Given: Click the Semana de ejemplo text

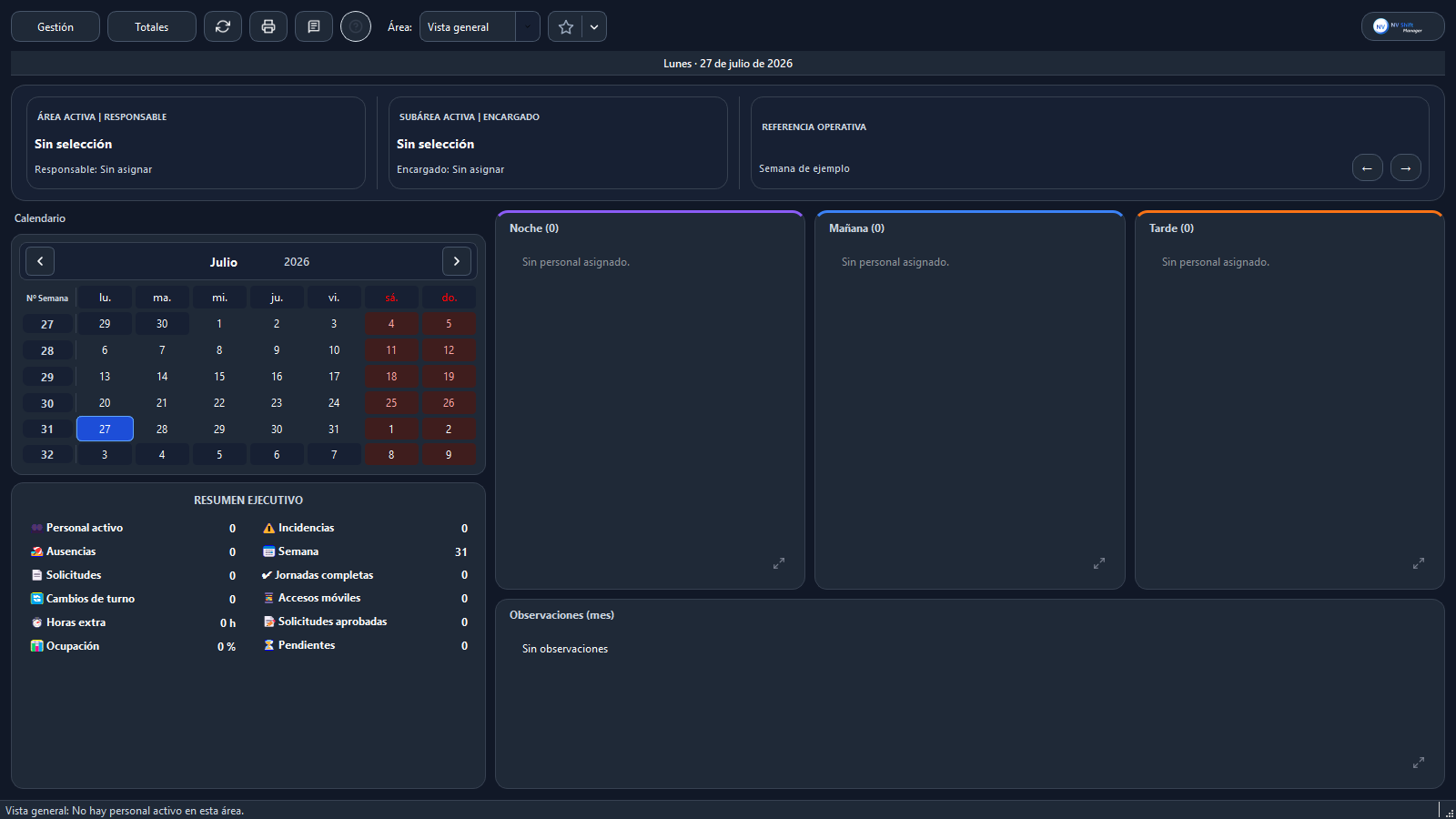Looking at the screenshot, I should [x=804, y=168].
